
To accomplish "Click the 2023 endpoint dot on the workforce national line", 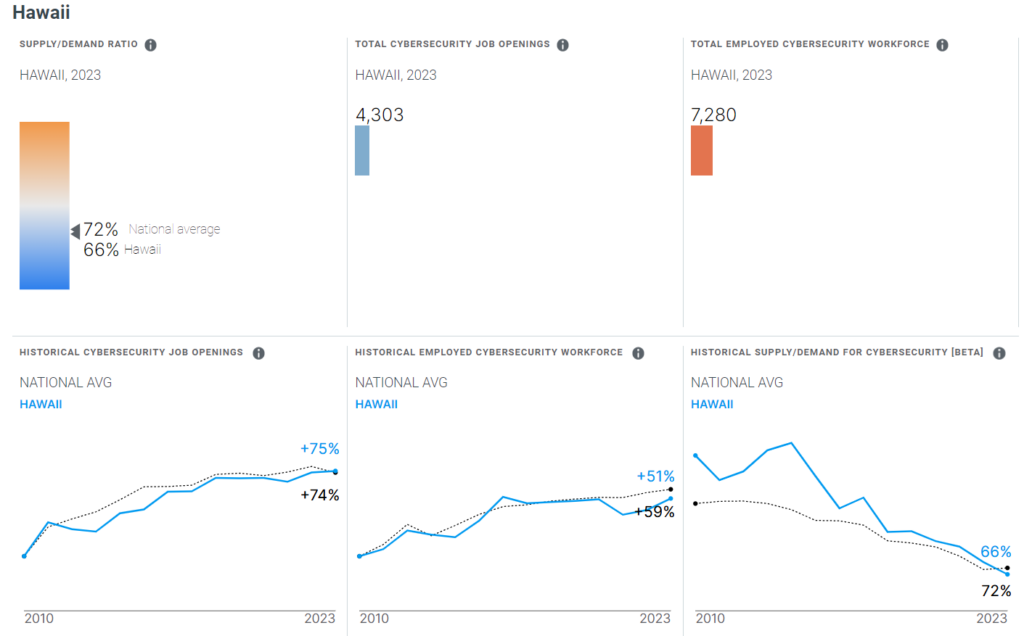I will 671,489.
